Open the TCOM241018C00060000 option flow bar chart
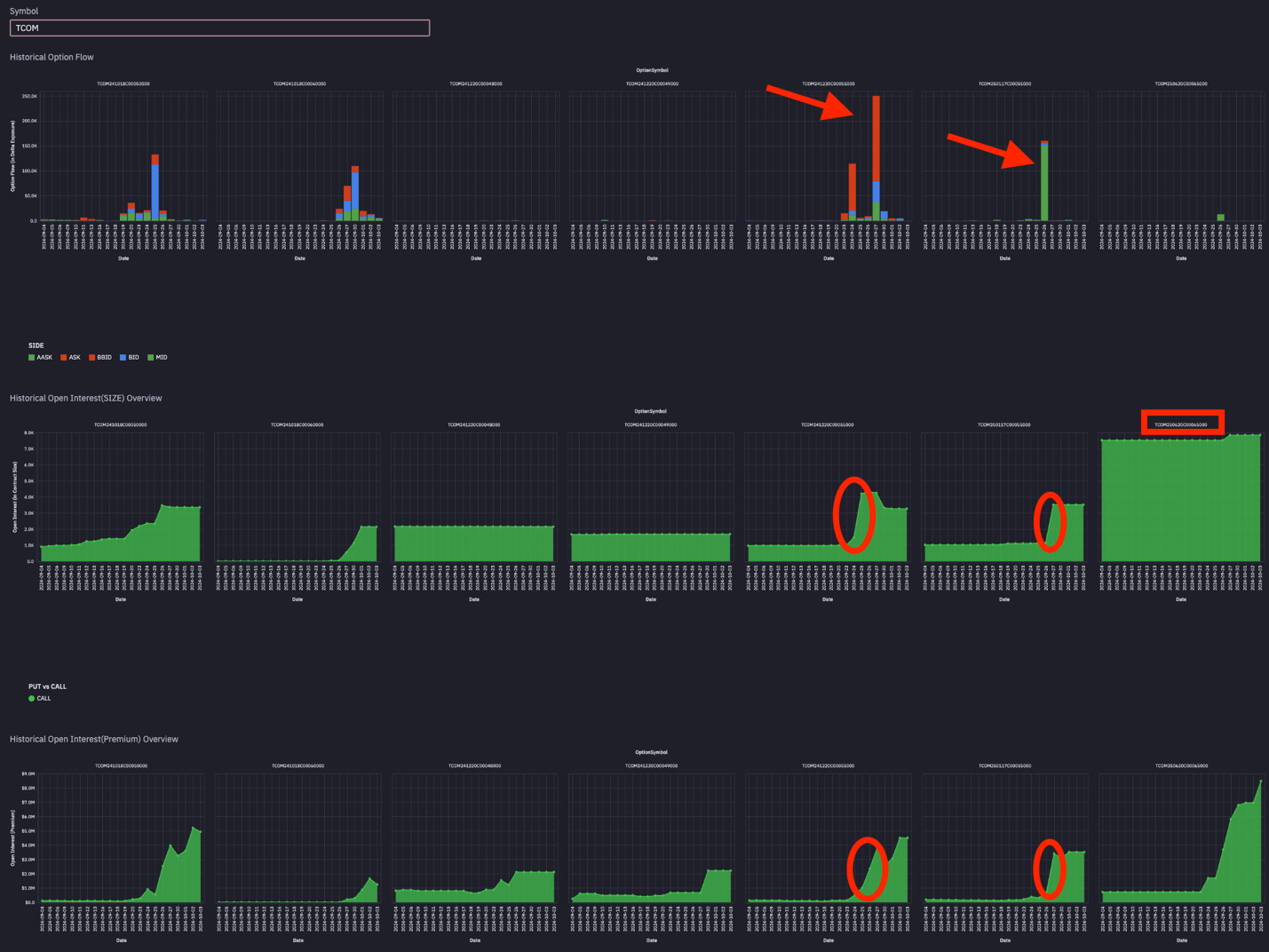Image resolution: width=1269 pixels, height=952 pixels. 300,156
